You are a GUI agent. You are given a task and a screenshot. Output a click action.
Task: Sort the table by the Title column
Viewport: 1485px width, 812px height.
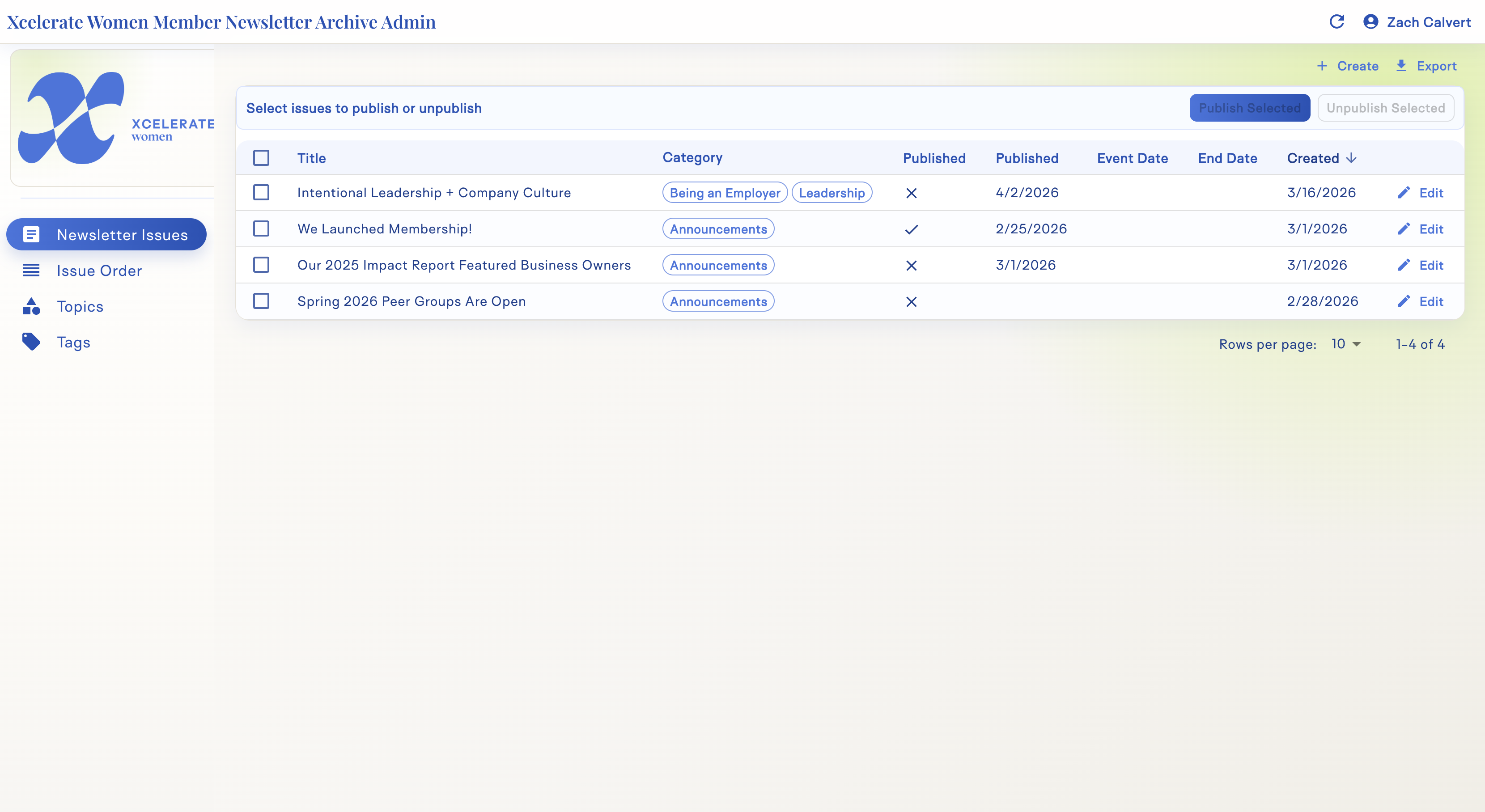tap(311, 158)
